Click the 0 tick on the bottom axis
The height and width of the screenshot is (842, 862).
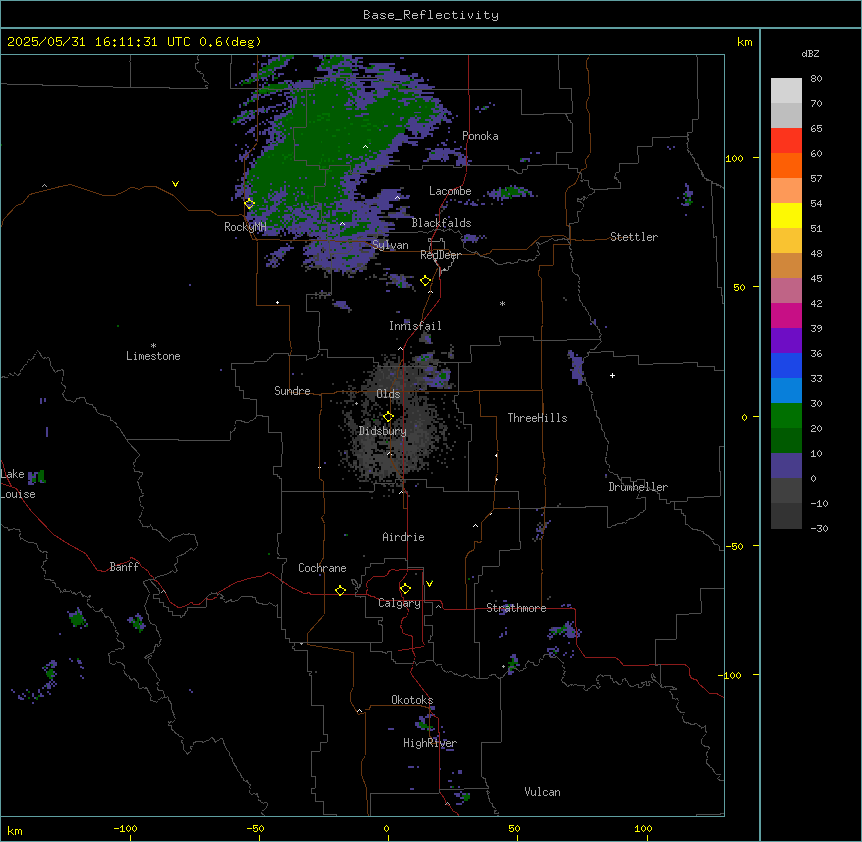point(386,828)
